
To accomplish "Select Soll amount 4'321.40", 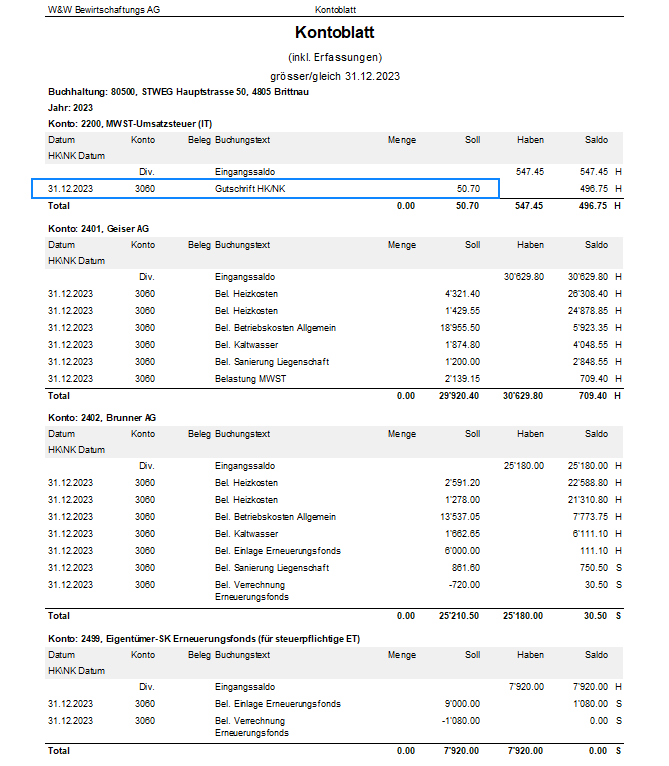I will (x=462, y=294).
